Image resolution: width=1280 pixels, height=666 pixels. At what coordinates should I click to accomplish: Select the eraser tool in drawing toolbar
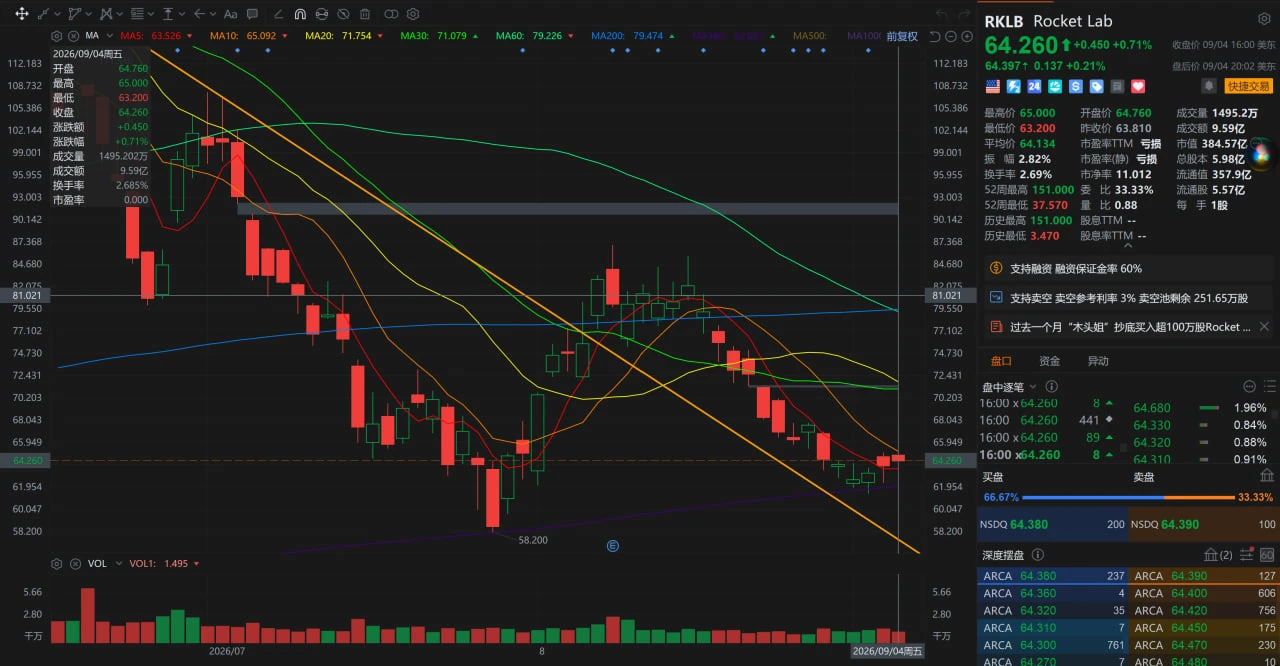278,14
